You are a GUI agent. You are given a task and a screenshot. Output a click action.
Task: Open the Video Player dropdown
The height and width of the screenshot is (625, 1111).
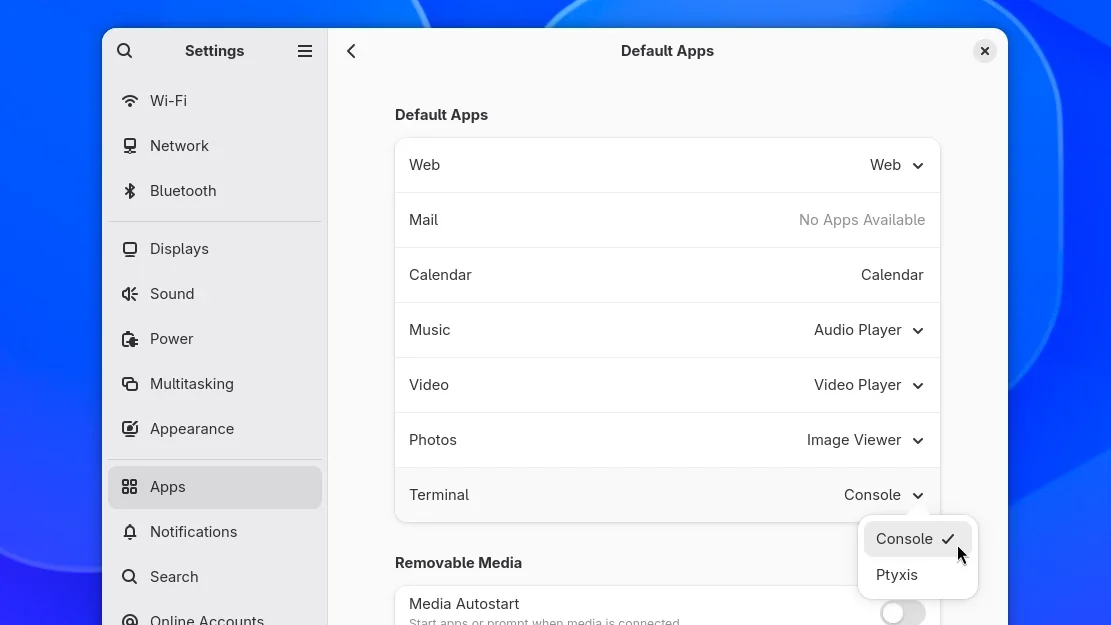[869, 385]
